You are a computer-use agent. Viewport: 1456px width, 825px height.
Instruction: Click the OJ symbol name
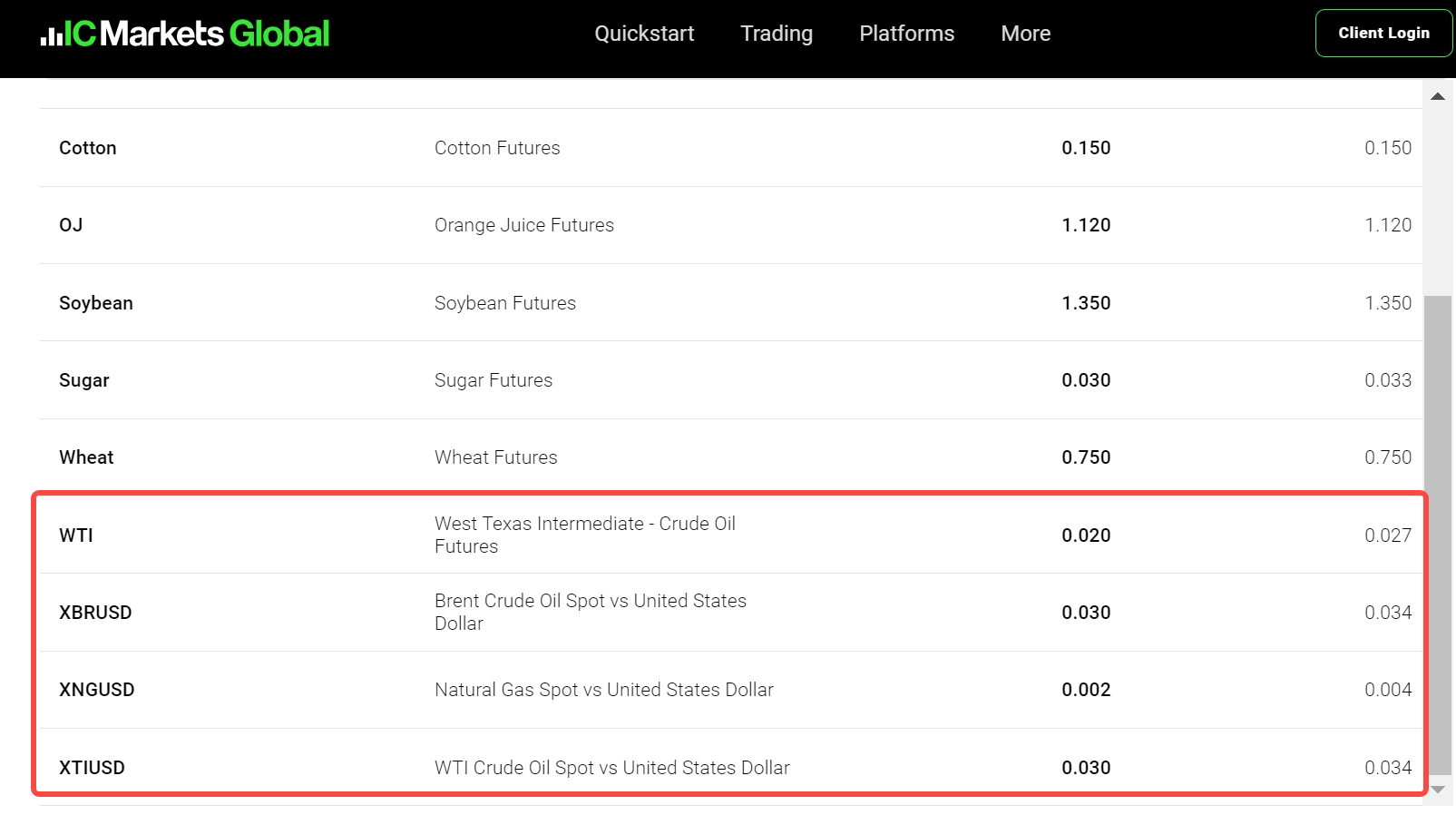tap(71, 225)
